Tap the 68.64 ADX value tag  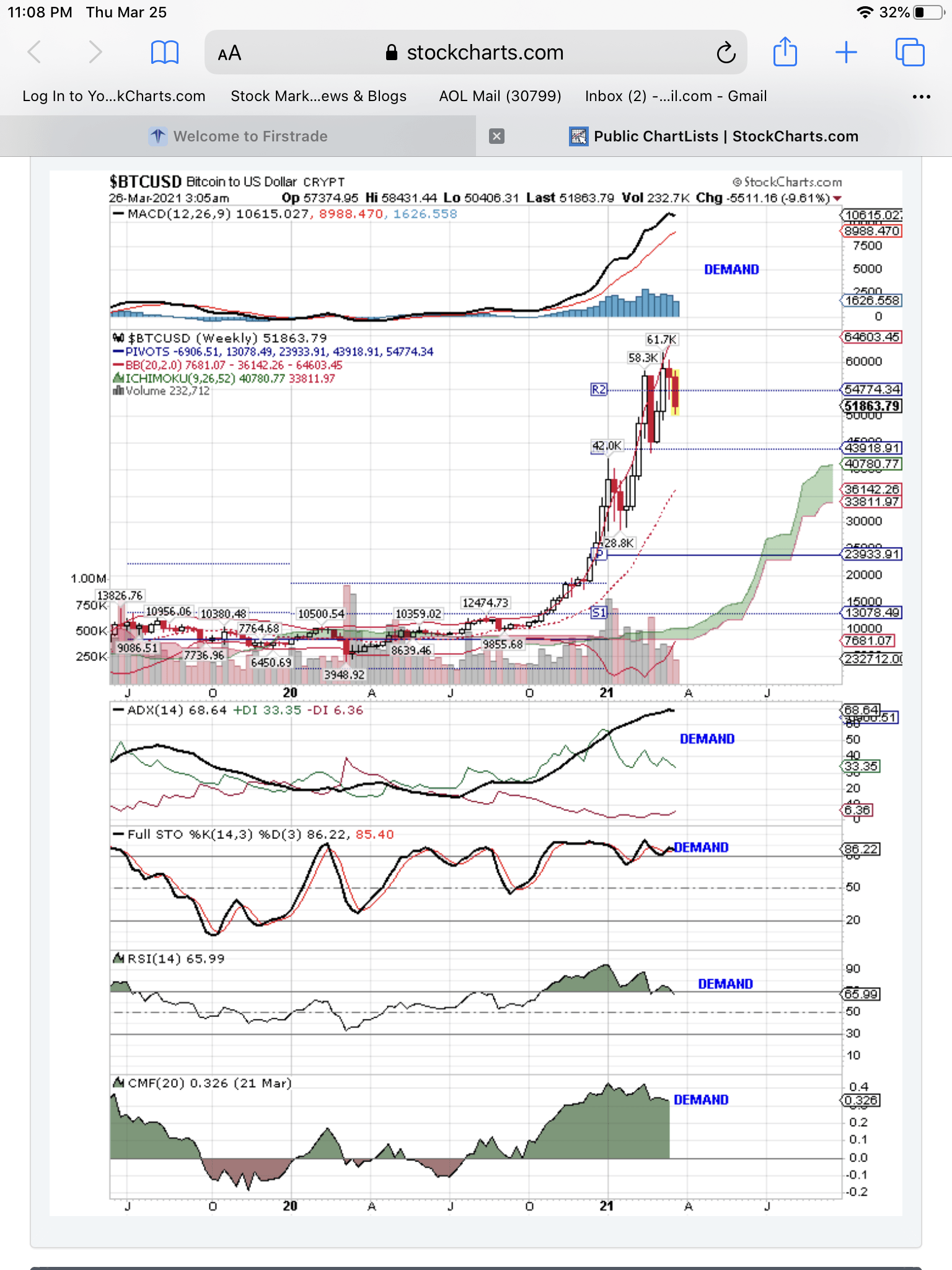860,709
